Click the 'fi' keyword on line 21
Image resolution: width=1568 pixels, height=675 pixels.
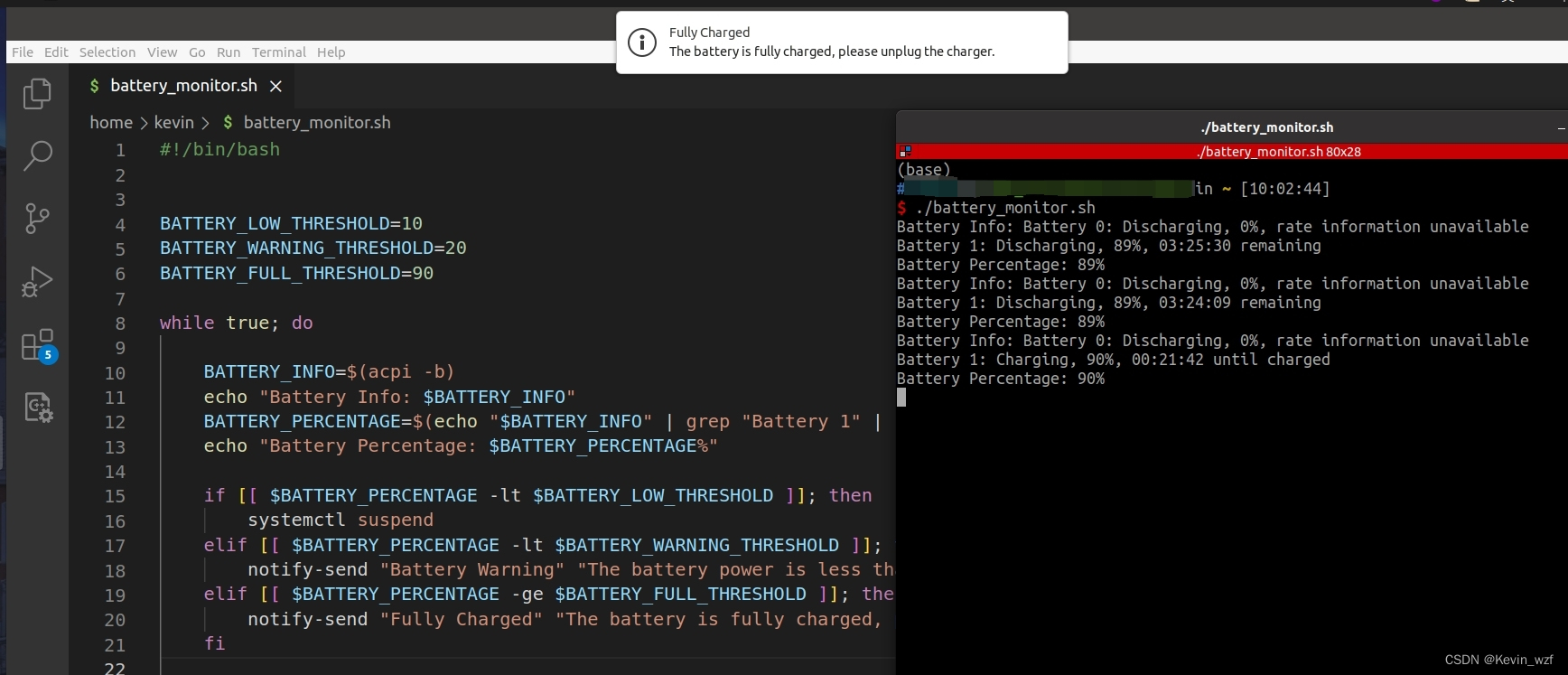pyautogui.click(x=214, y=643)
